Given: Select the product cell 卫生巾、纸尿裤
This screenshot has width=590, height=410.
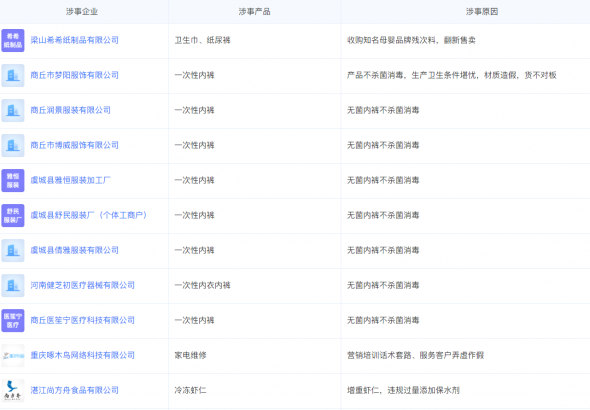Looking at the screenshot, I should pyautogui.click(x=202, y=40).
